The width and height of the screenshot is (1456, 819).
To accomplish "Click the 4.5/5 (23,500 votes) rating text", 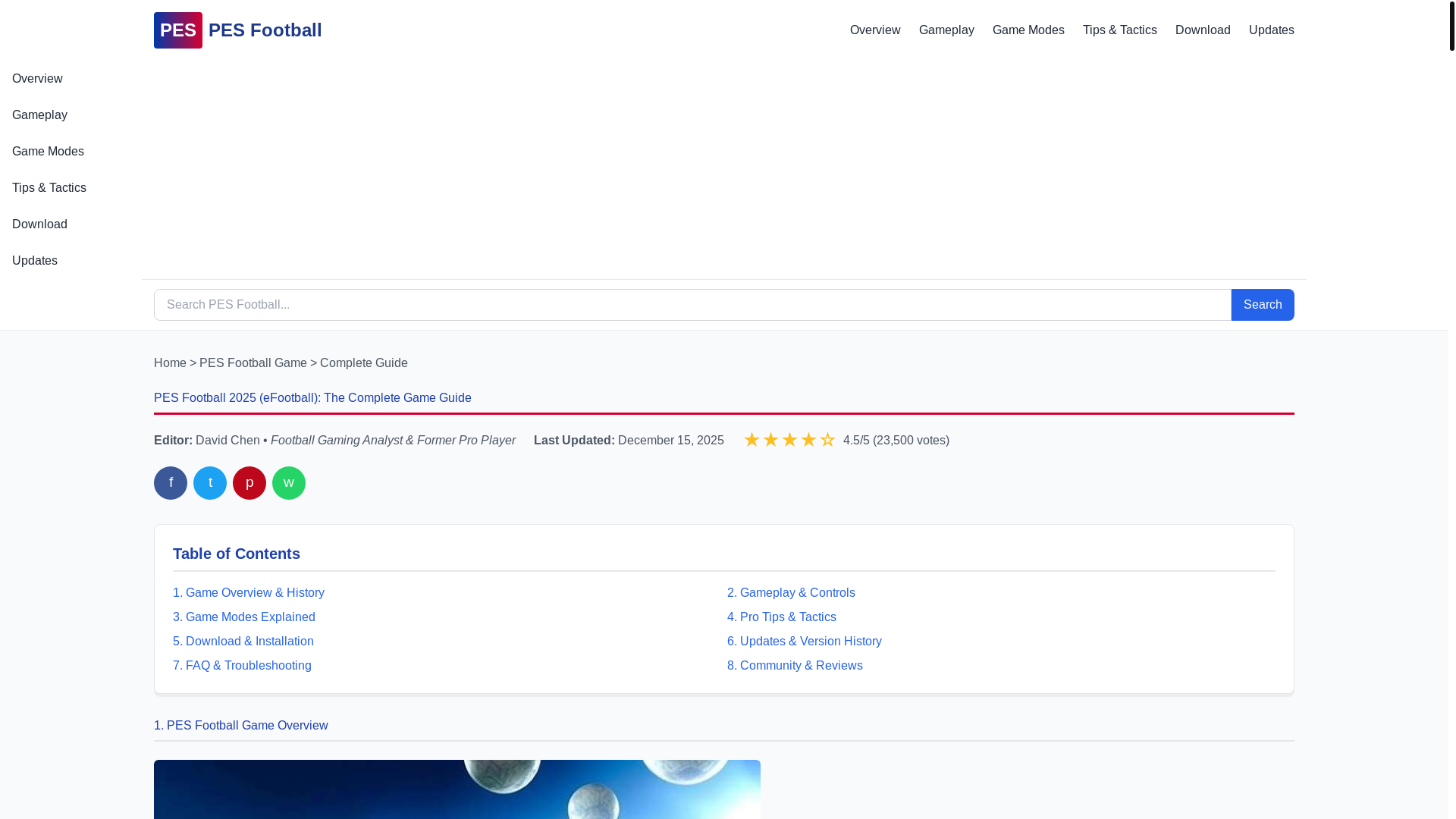I will pyautogui.click(x=896, y=441).
